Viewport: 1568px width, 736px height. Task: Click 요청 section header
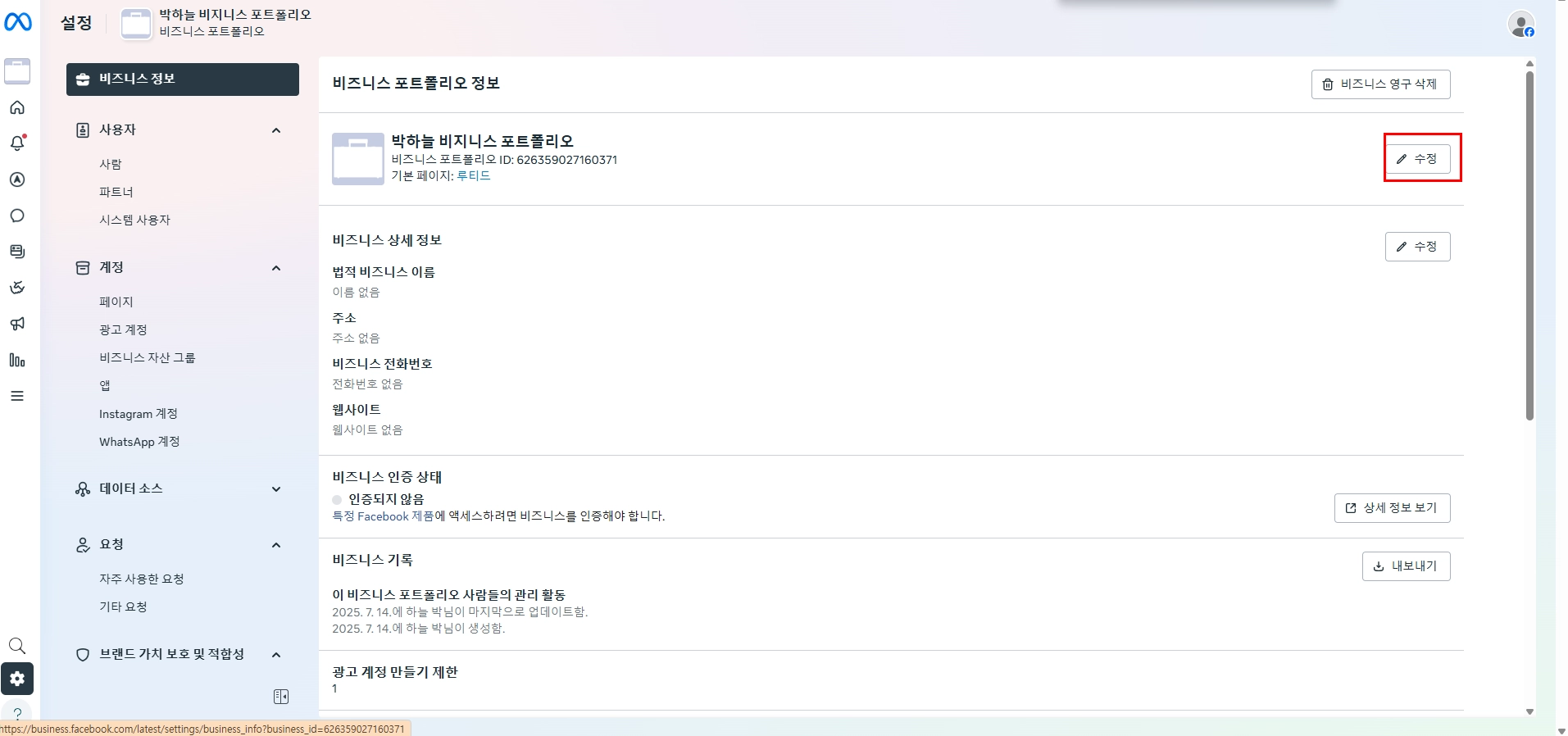111,544
